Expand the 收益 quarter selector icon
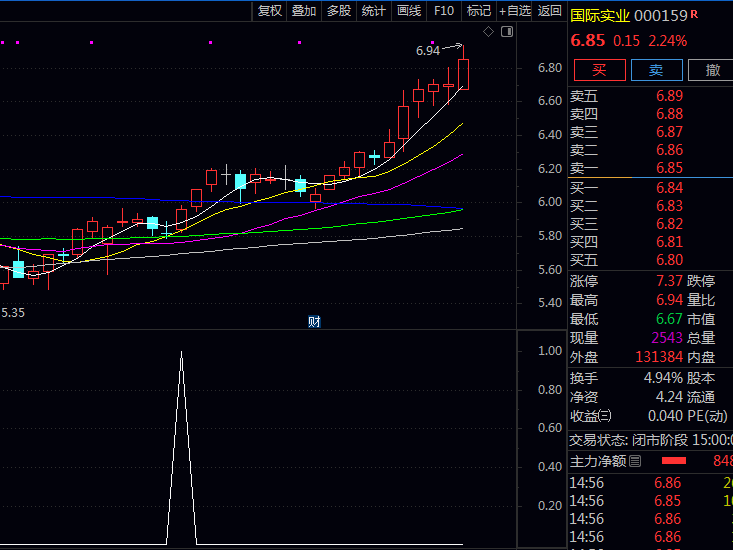This screenshot has height=550, width=733. pyautogui.click(x=606, y=415)
